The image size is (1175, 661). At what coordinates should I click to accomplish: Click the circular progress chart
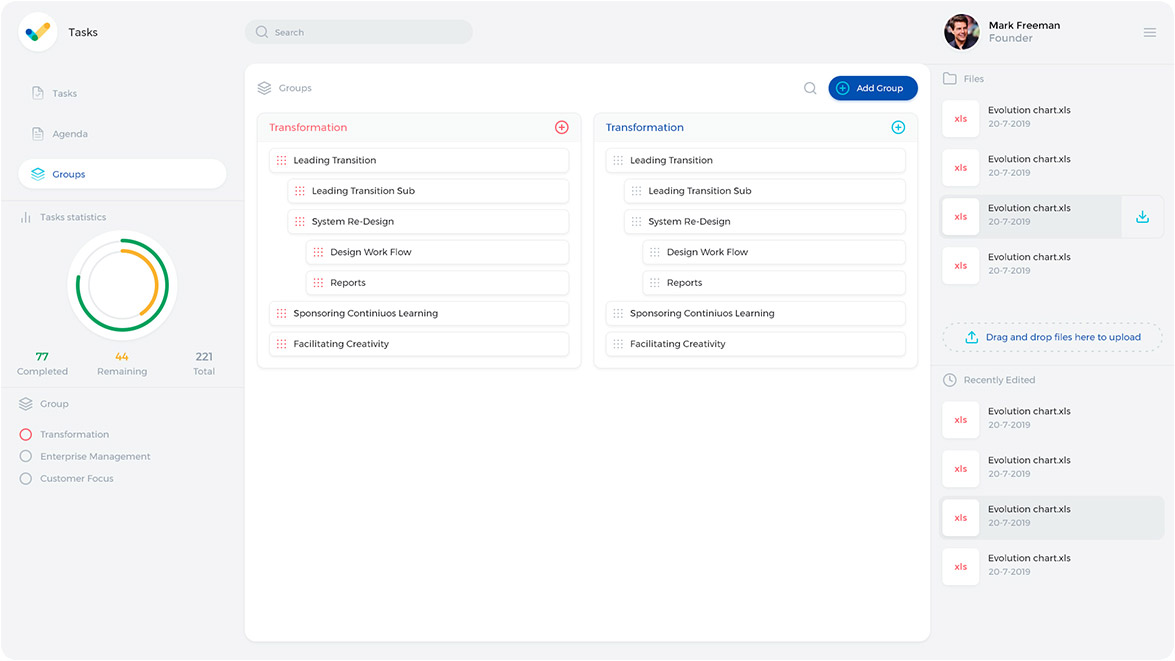[x=122, y=285]
